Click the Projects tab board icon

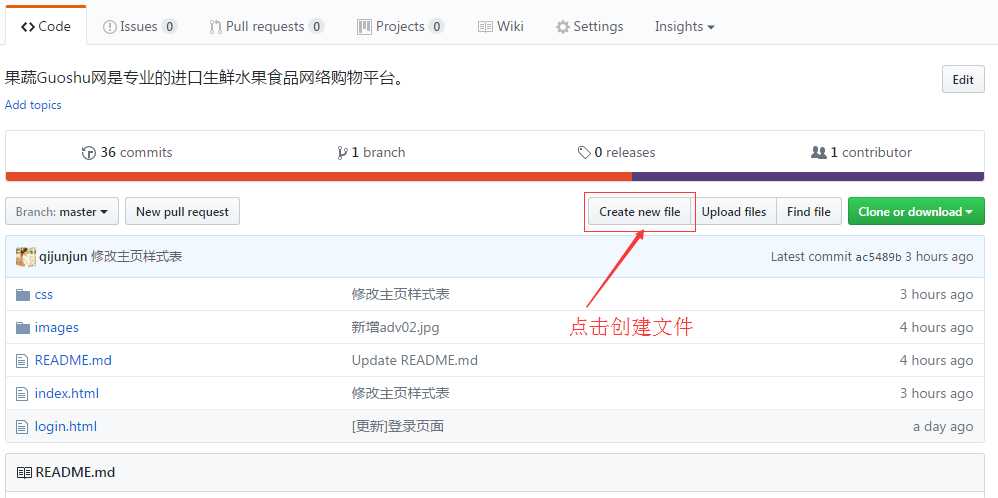coord(364,27)
